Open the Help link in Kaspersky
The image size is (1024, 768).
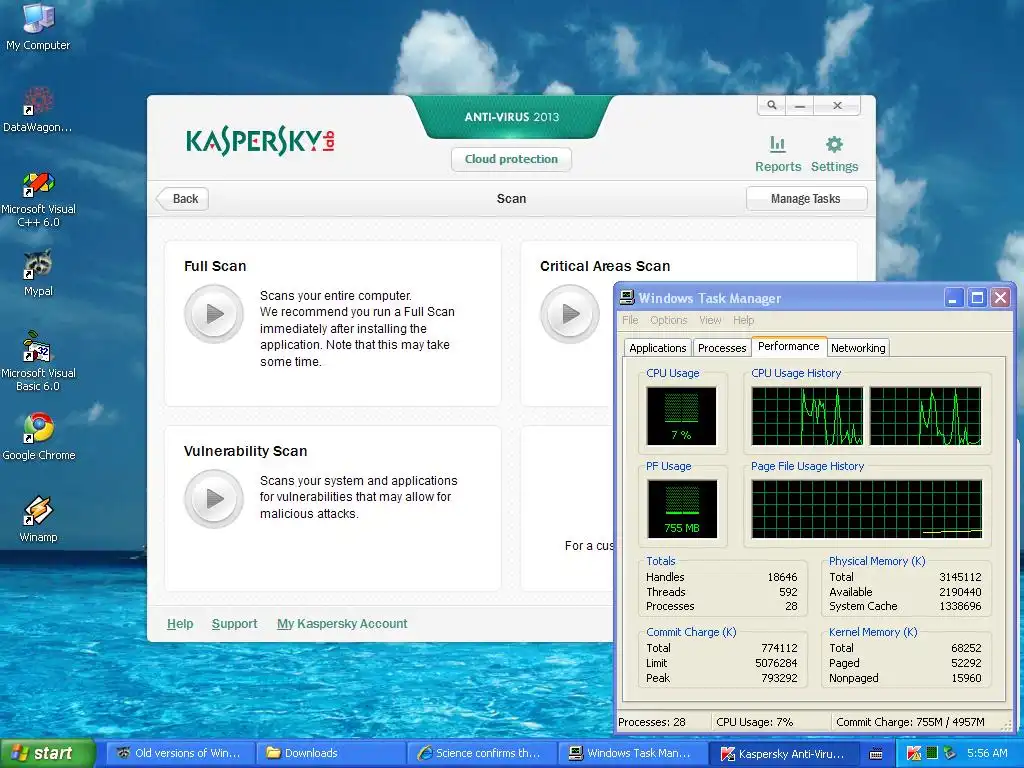pos(180,624)
